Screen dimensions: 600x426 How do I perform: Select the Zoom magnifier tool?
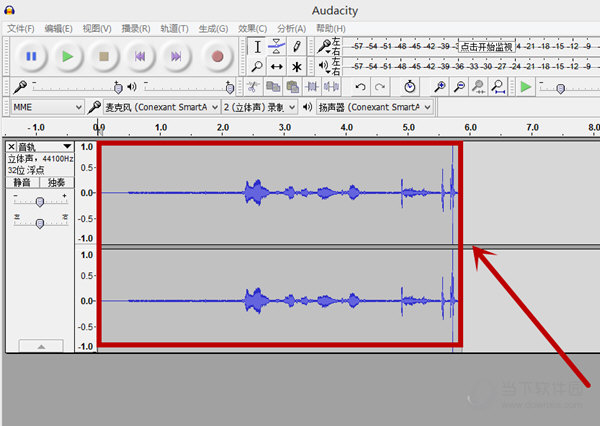coord(257,67)
